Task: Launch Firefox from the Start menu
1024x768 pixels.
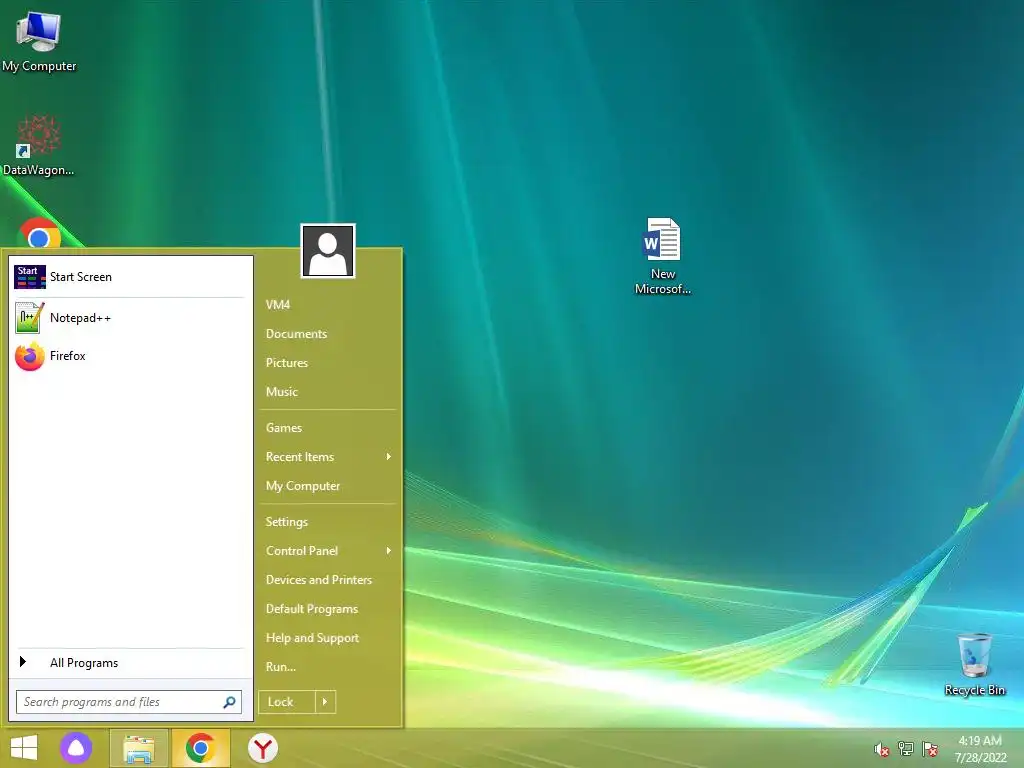Action: 129,356
